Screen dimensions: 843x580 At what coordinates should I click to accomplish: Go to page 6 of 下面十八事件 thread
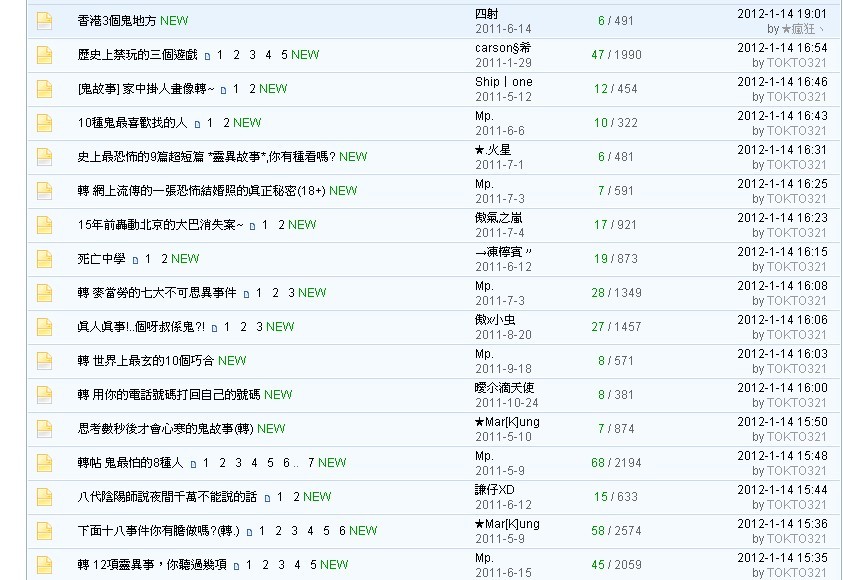[x=342, y=531]
